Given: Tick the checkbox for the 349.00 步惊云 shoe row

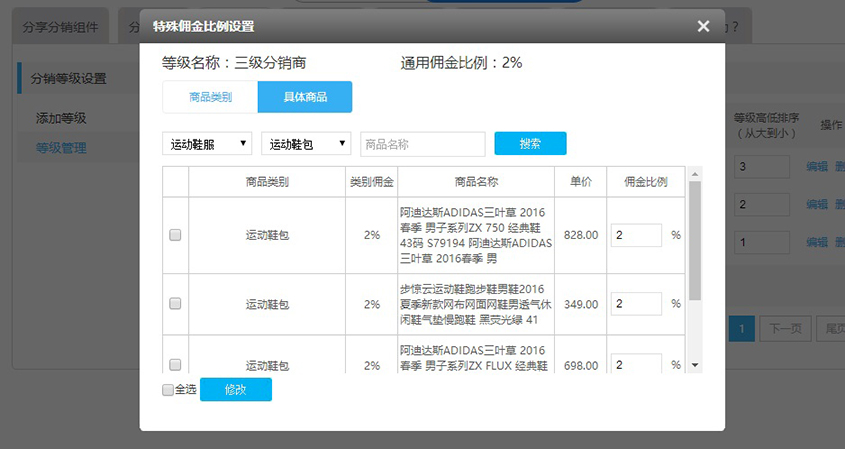Looking at the screenshot, I should (x=175, y=304).
